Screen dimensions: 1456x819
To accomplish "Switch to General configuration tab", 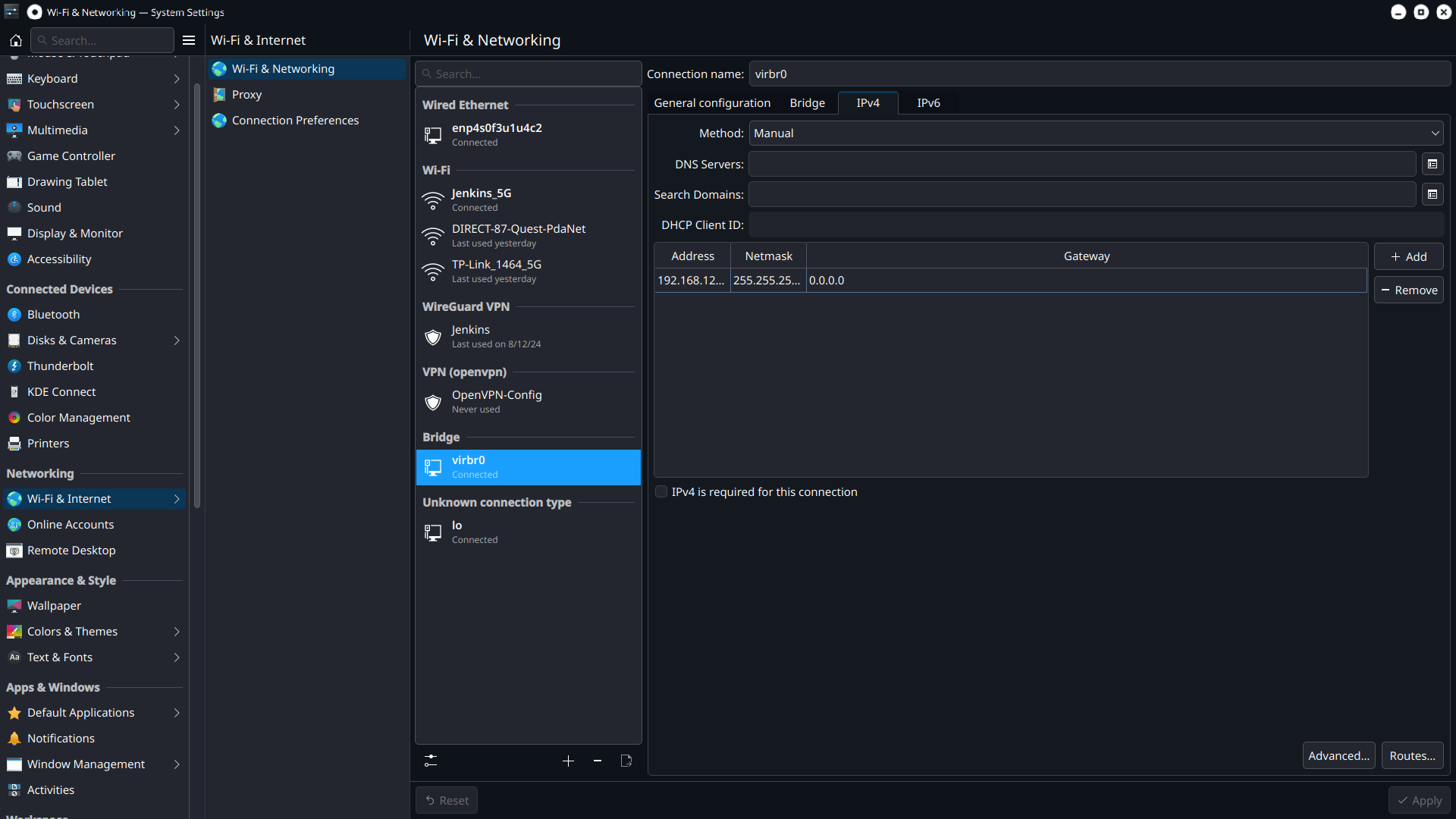I will coord(712,103).
